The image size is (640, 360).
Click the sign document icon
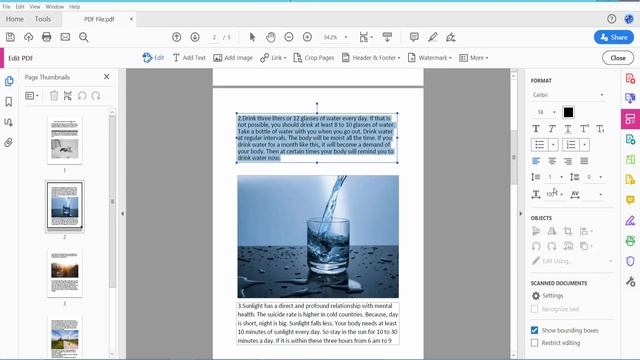451,37
